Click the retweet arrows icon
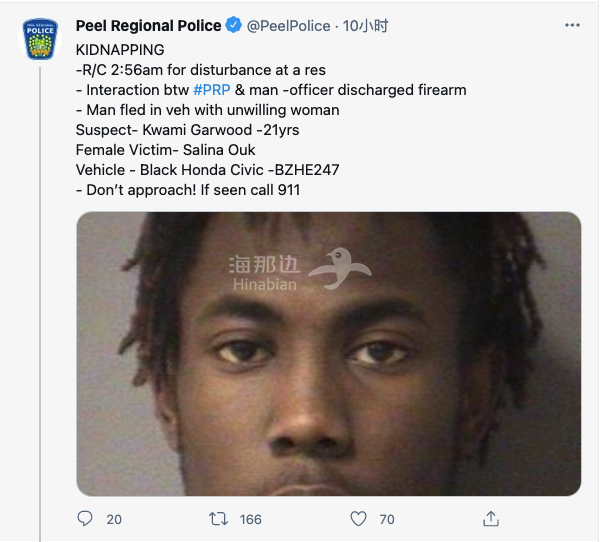This screenshot has width=602, height=542. coord(218,519)
